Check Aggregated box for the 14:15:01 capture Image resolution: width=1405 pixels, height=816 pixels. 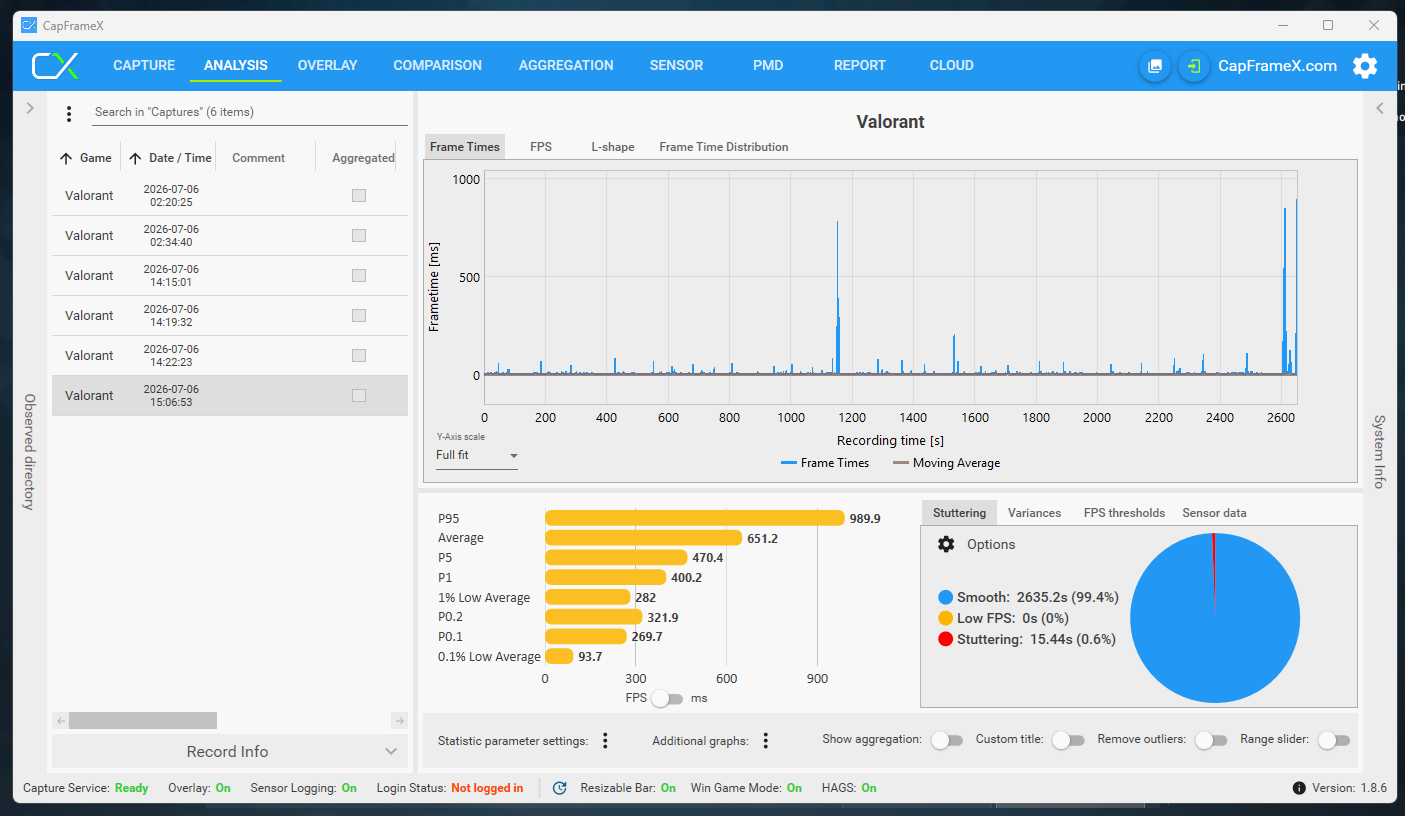click(359, 275)
